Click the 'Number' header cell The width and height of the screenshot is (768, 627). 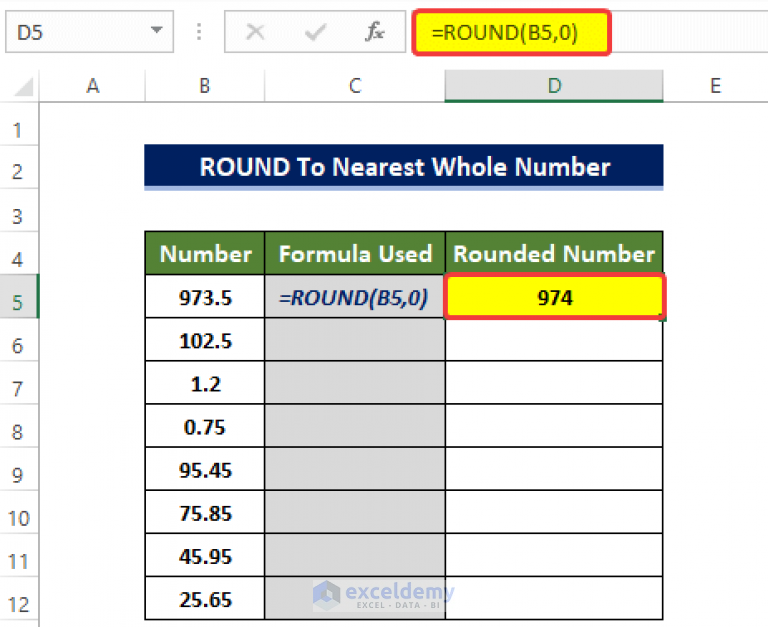[205, 254]
